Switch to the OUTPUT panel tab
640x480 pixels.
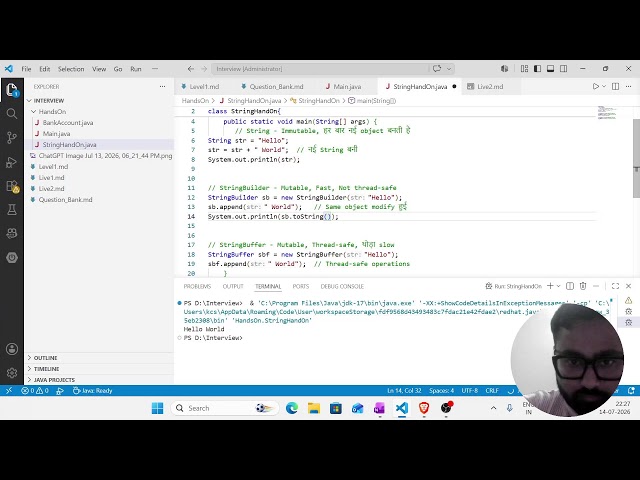(x=233, y=287)
